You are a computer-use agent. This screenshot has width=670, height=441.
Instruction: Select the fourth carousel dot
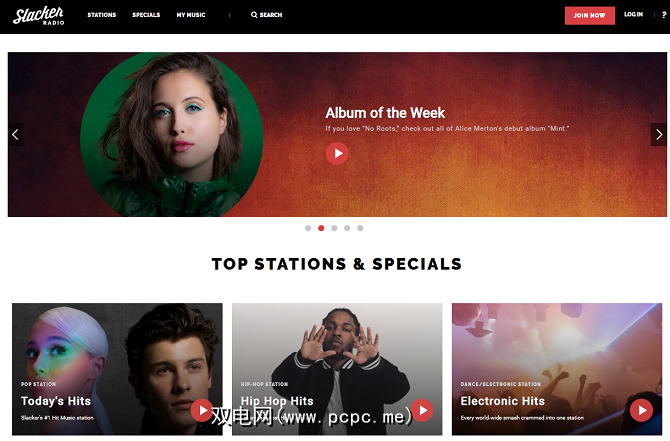(347, 228)
